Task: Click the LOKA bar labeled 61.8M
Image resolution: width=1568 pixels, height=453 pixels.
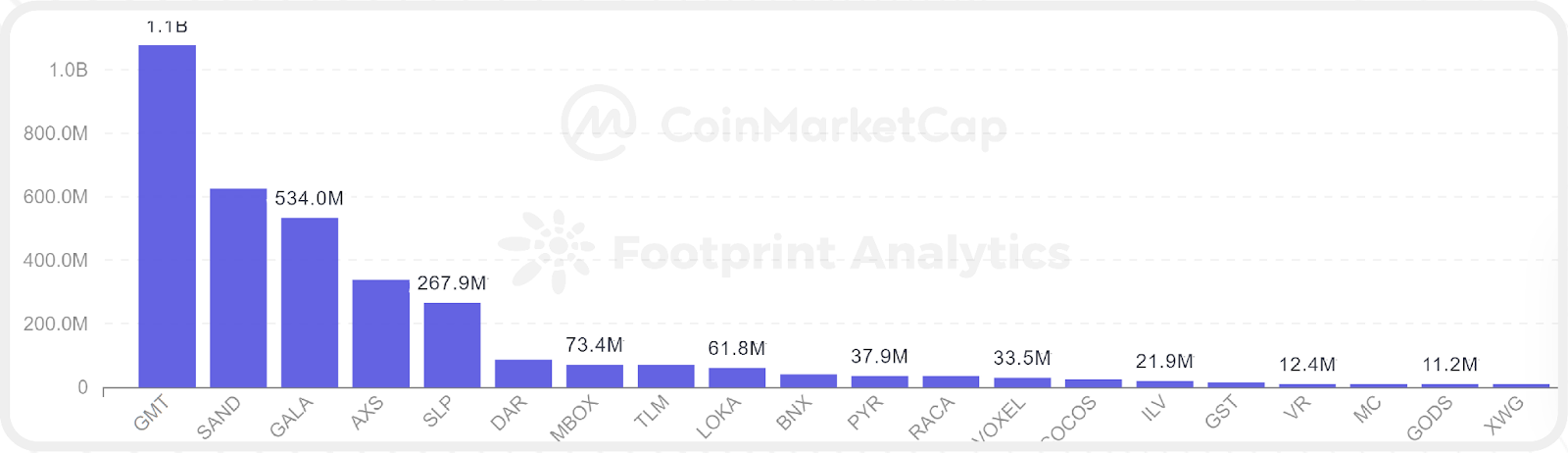Action: [x=737, y=377]
